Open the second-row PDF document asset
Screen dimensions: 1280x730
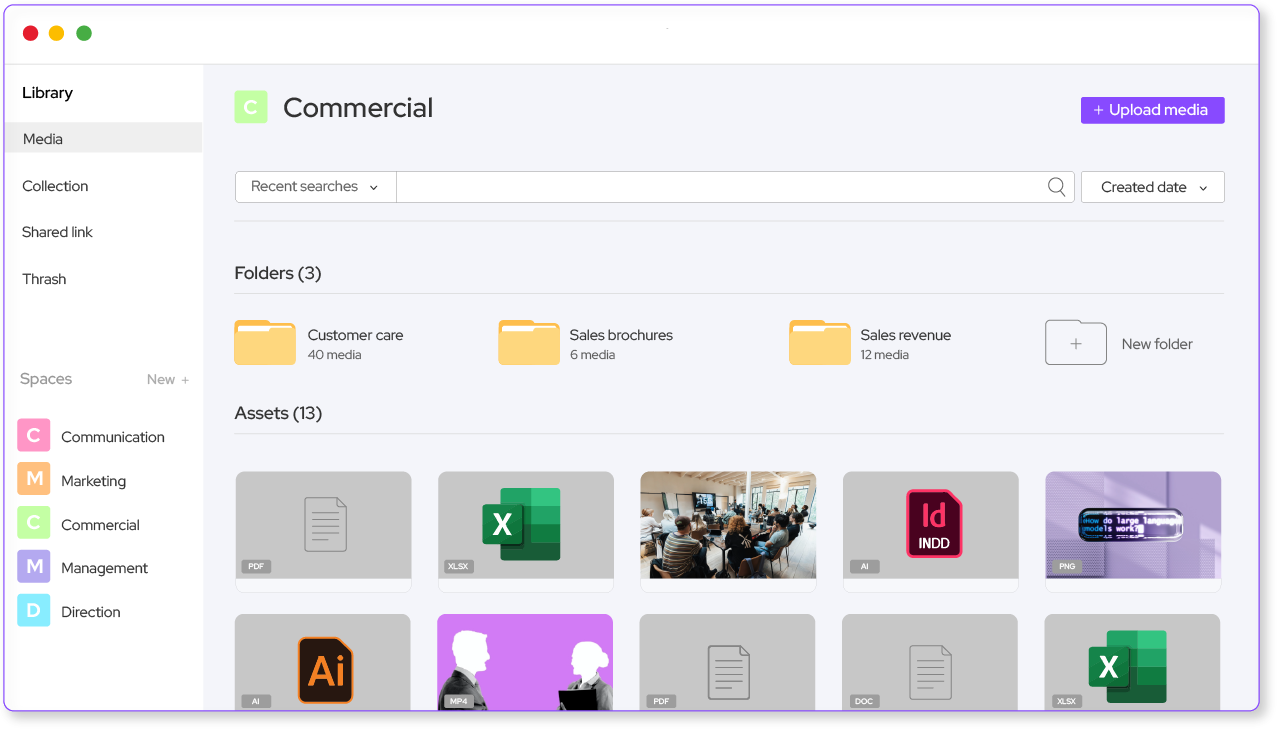tap(727, 663)
